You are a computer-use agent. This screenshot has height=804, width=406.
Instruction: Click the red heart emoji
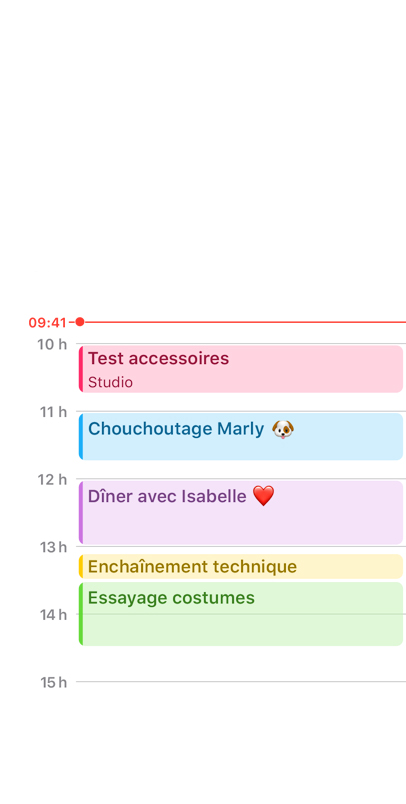pos(264,496)
